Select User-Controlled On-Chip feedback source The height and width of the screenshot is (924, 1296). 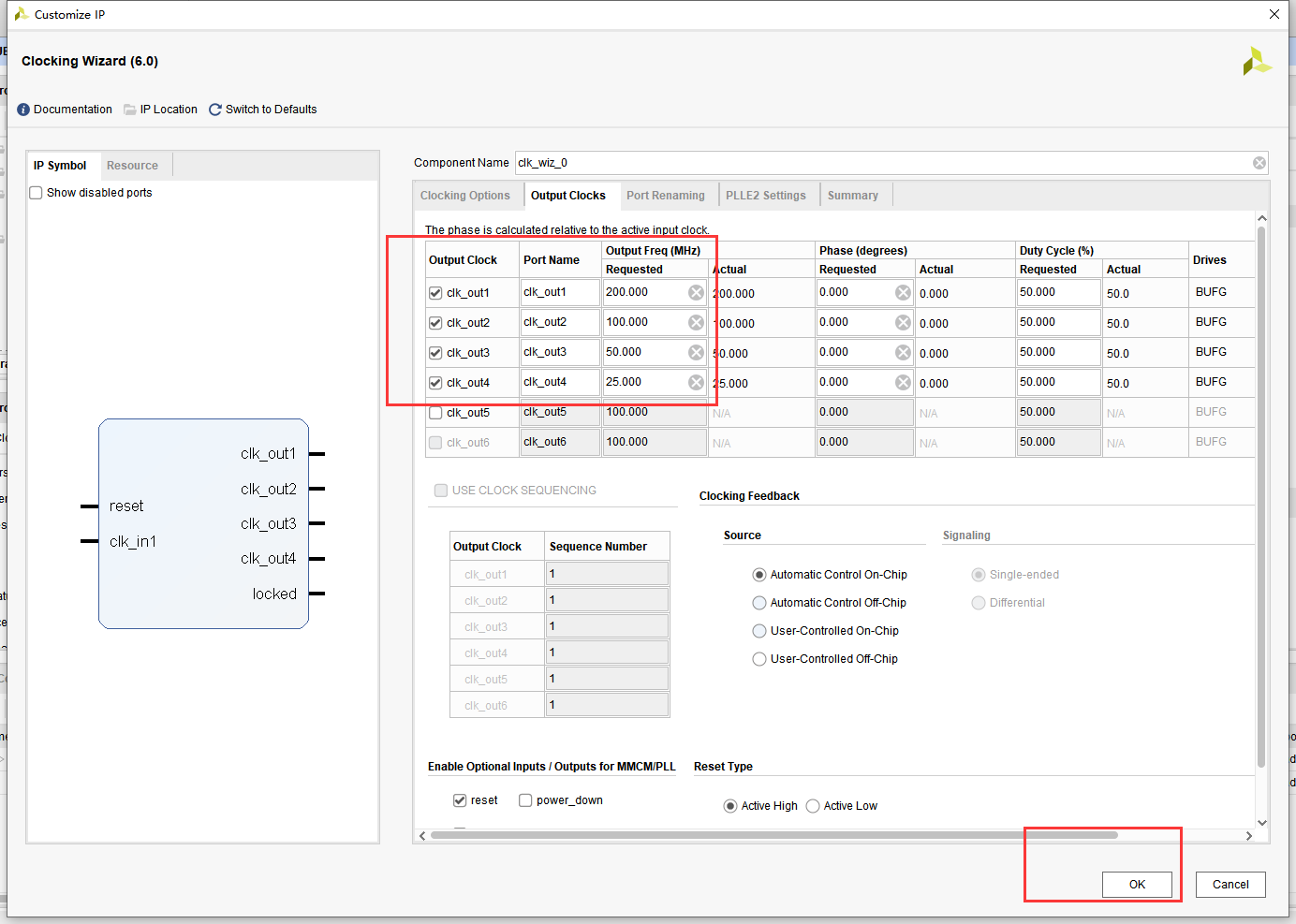[x=759, y=631]
